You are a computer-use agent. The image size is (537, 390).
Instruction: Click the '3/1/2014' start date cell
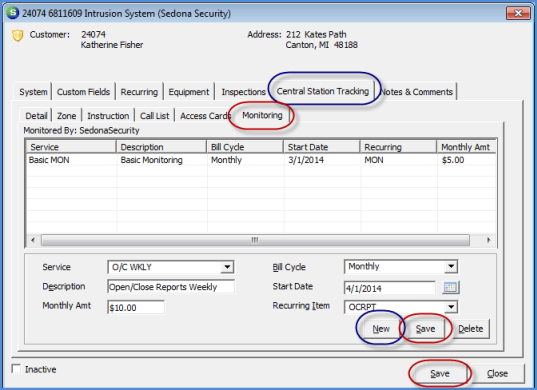[x=322, y=160]
